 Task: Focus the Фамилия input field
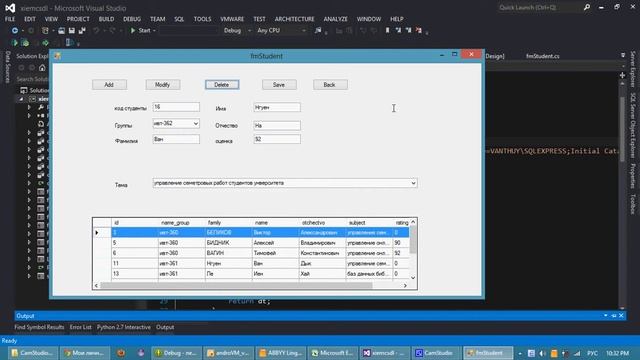tap(176, 139)
